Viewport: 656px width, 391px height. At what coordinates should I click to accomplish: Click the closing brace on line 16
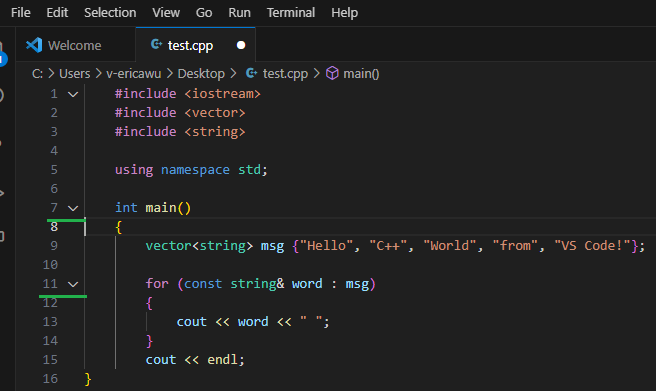click(88, 379)
